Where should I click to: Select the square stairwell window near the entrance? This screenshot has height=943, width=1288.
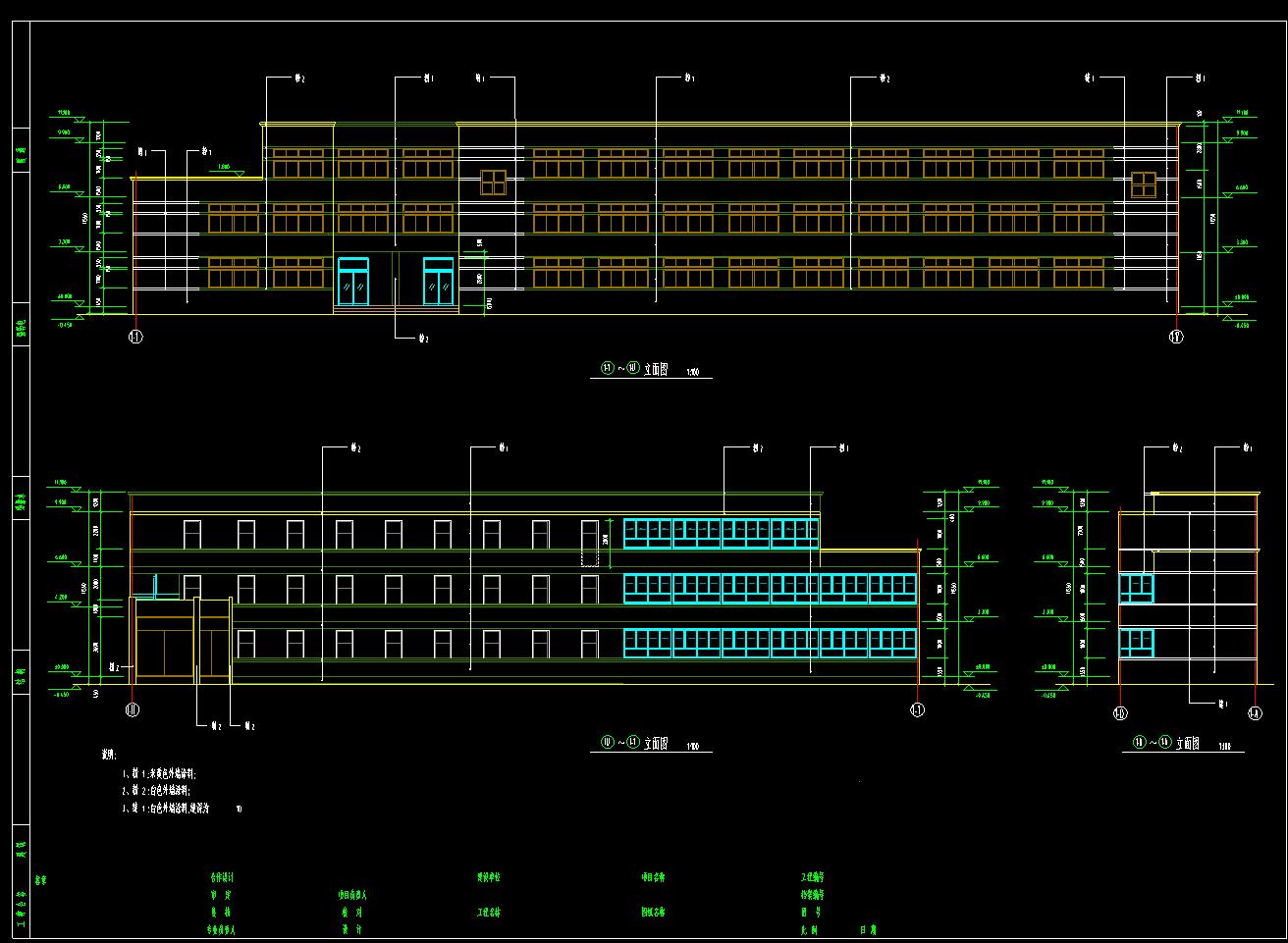click(x=493, y=183)
